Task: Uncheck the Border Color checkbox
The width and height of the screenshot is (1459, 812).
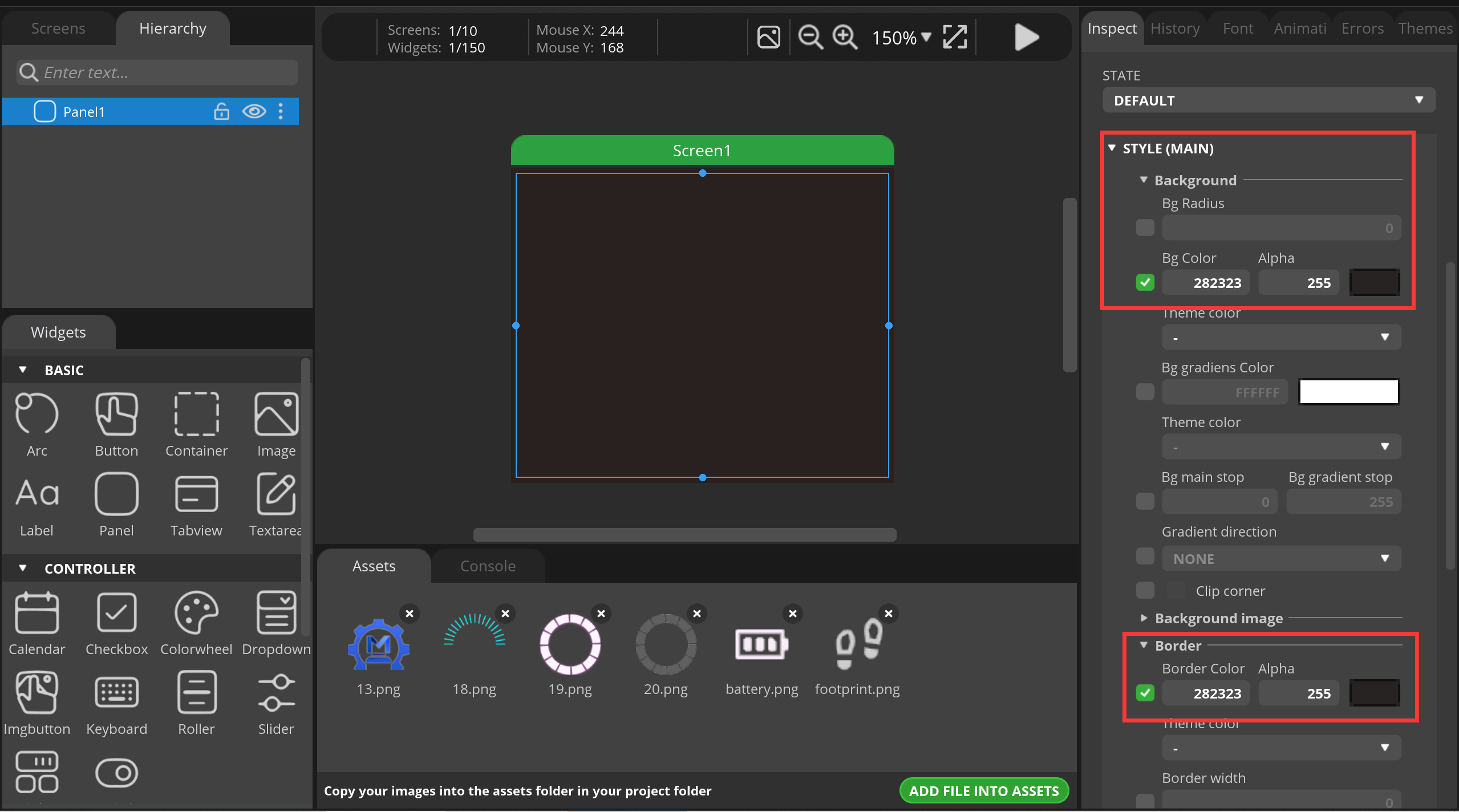Action: click(1145, 693)
